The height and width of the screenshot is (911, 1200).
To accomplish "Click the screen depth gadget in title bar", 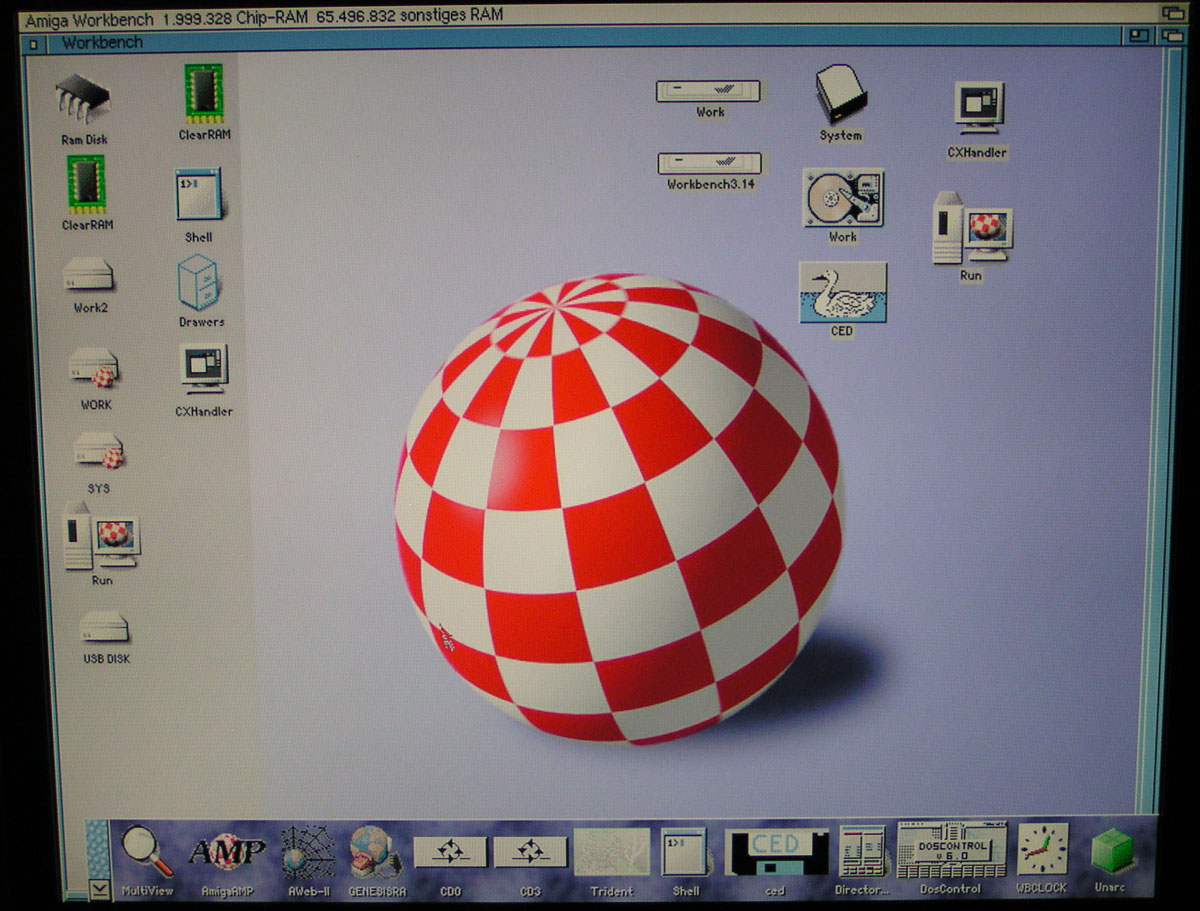I will coord(1172,13).
